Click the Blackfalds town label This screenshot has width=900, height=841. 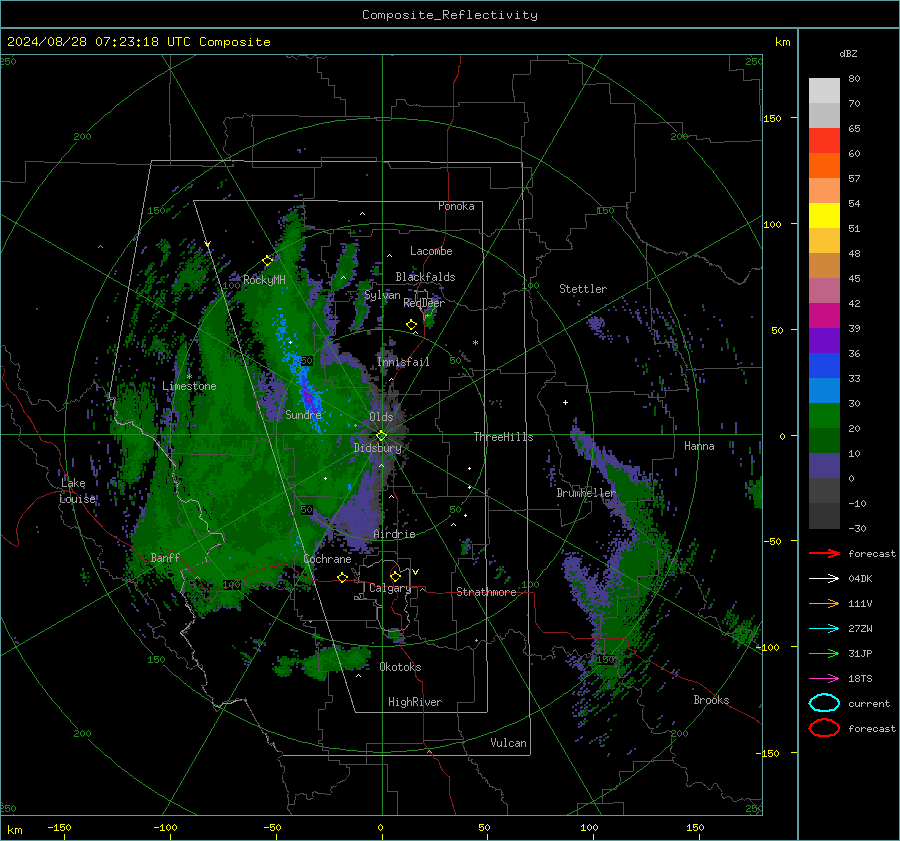pyautogui.click(x=425, y=277)
